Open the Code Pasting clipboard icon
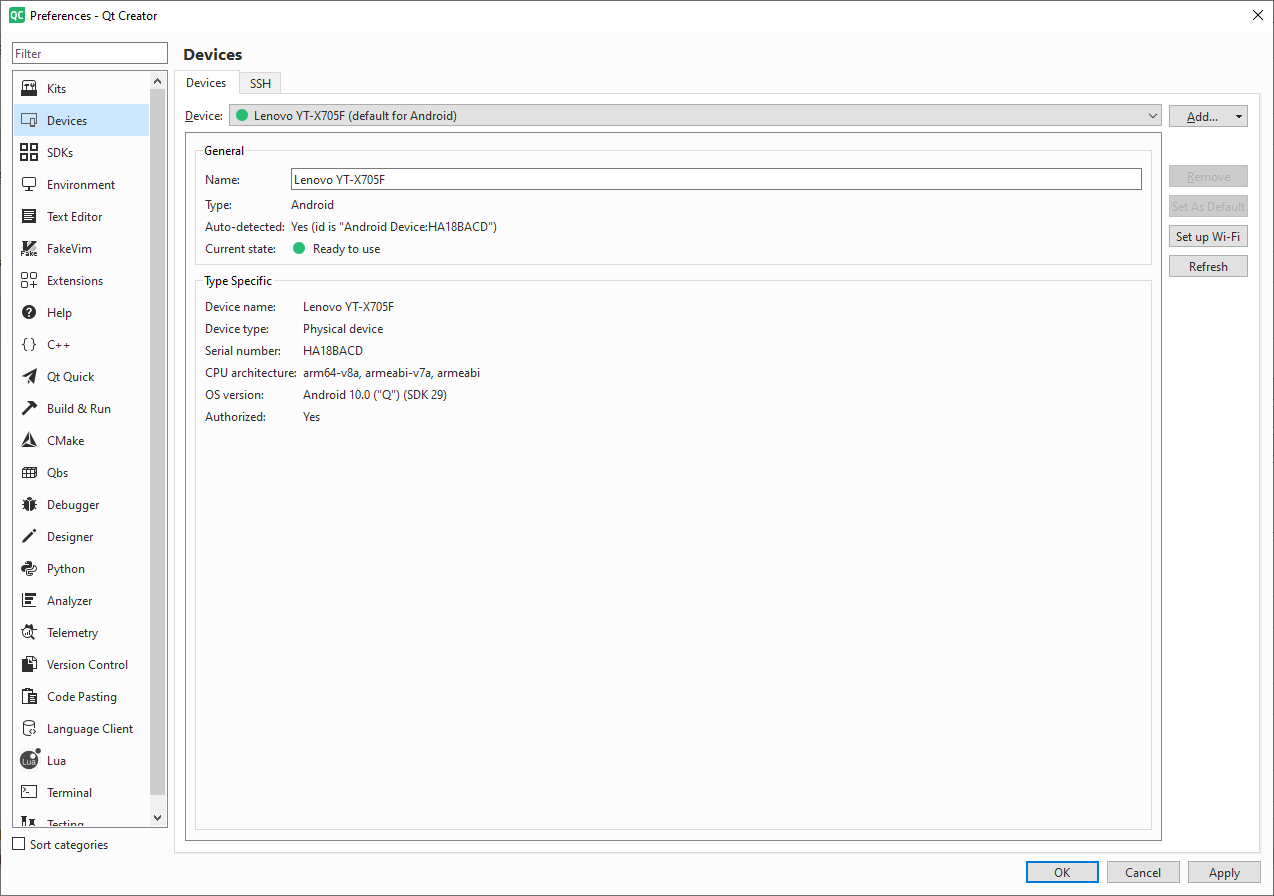This screenshot has width=1274, height=896. (29, 697)
